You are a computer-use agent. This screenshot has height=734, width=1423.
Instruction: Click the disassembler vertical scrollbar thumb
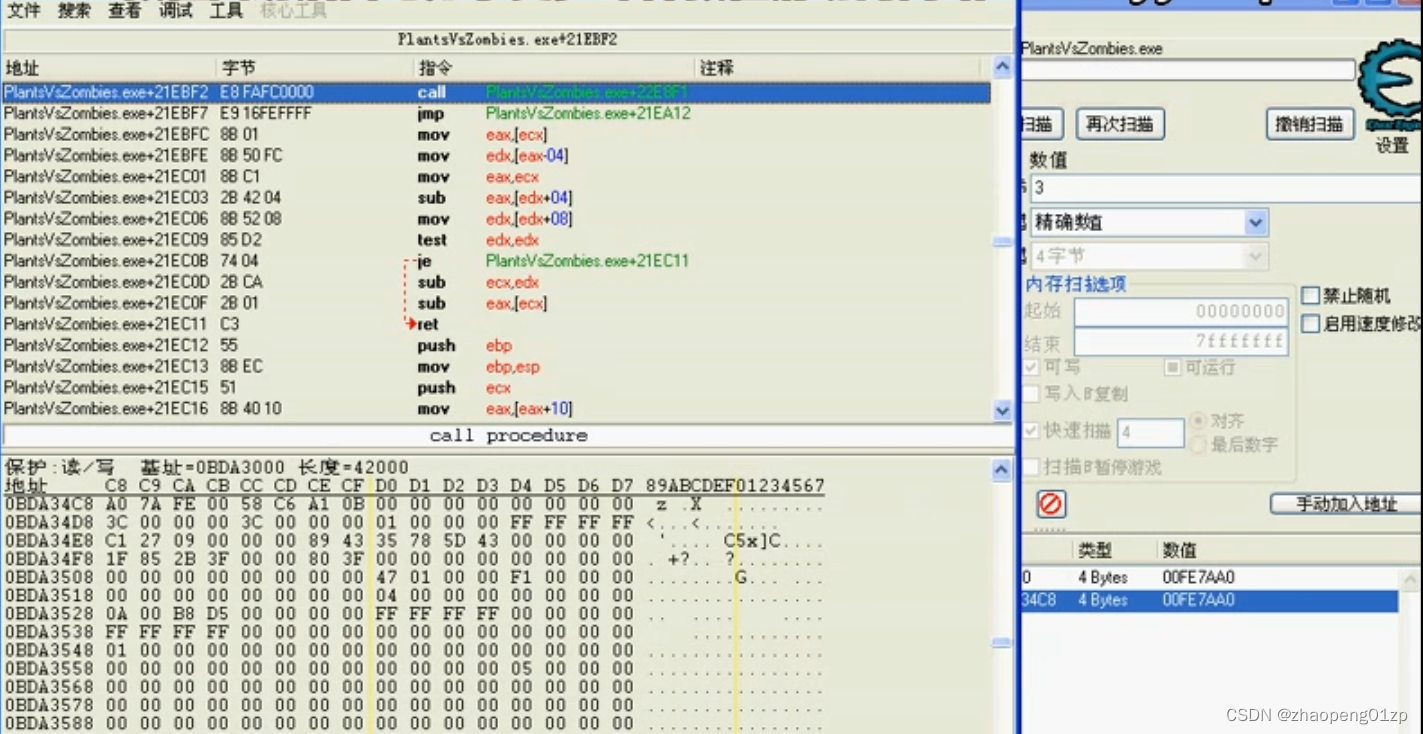coord(1003,242)
